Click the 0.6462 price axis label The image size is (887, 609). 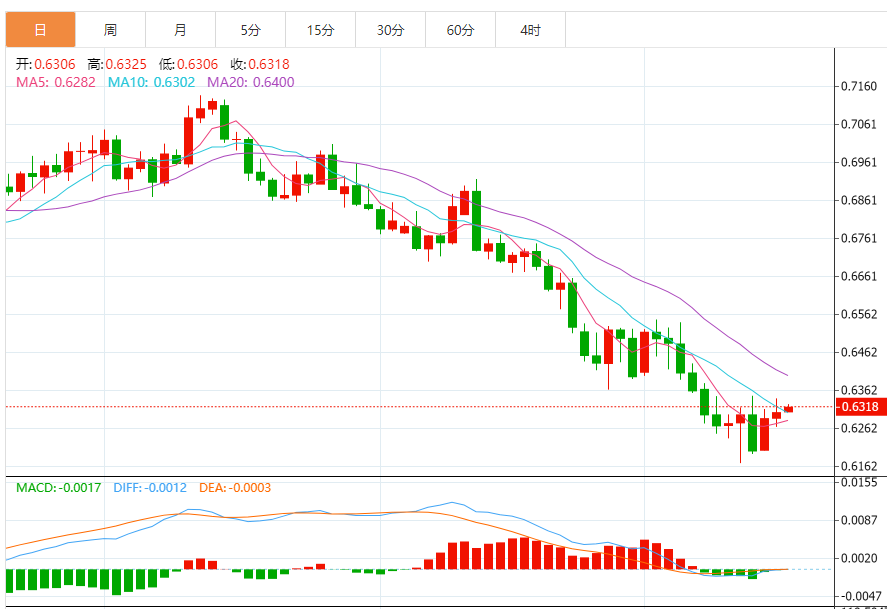point(859,352)
